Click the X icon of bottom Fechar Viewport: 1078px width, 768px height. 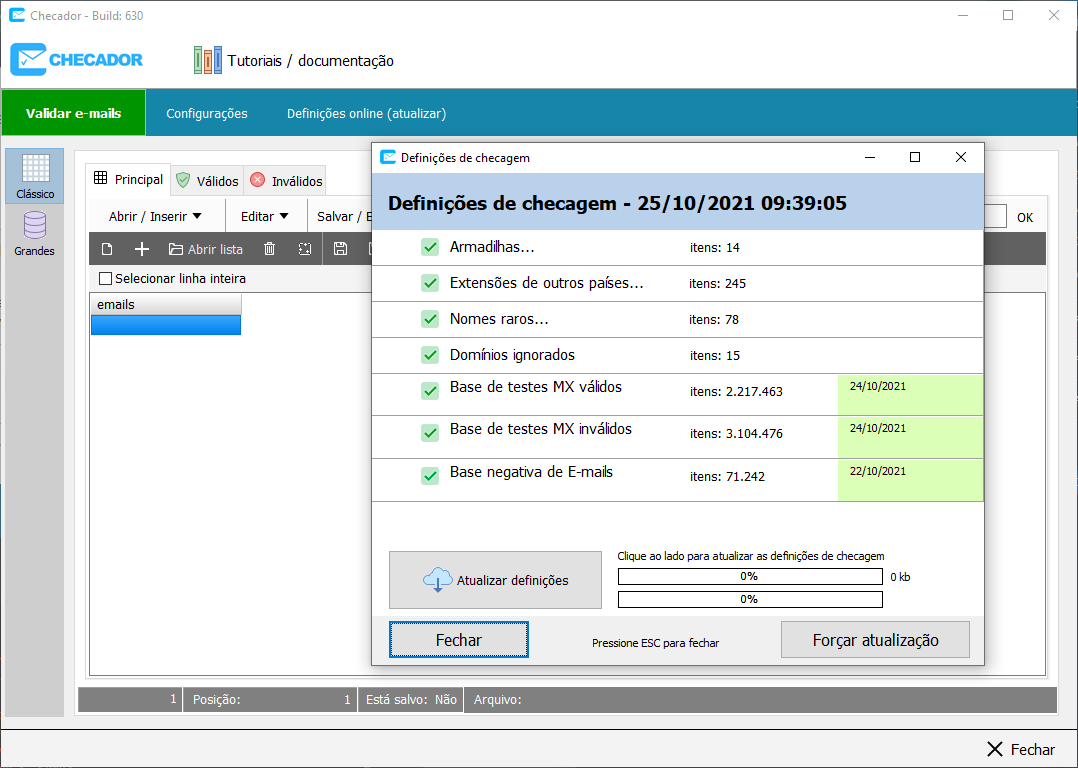point(995,749)
